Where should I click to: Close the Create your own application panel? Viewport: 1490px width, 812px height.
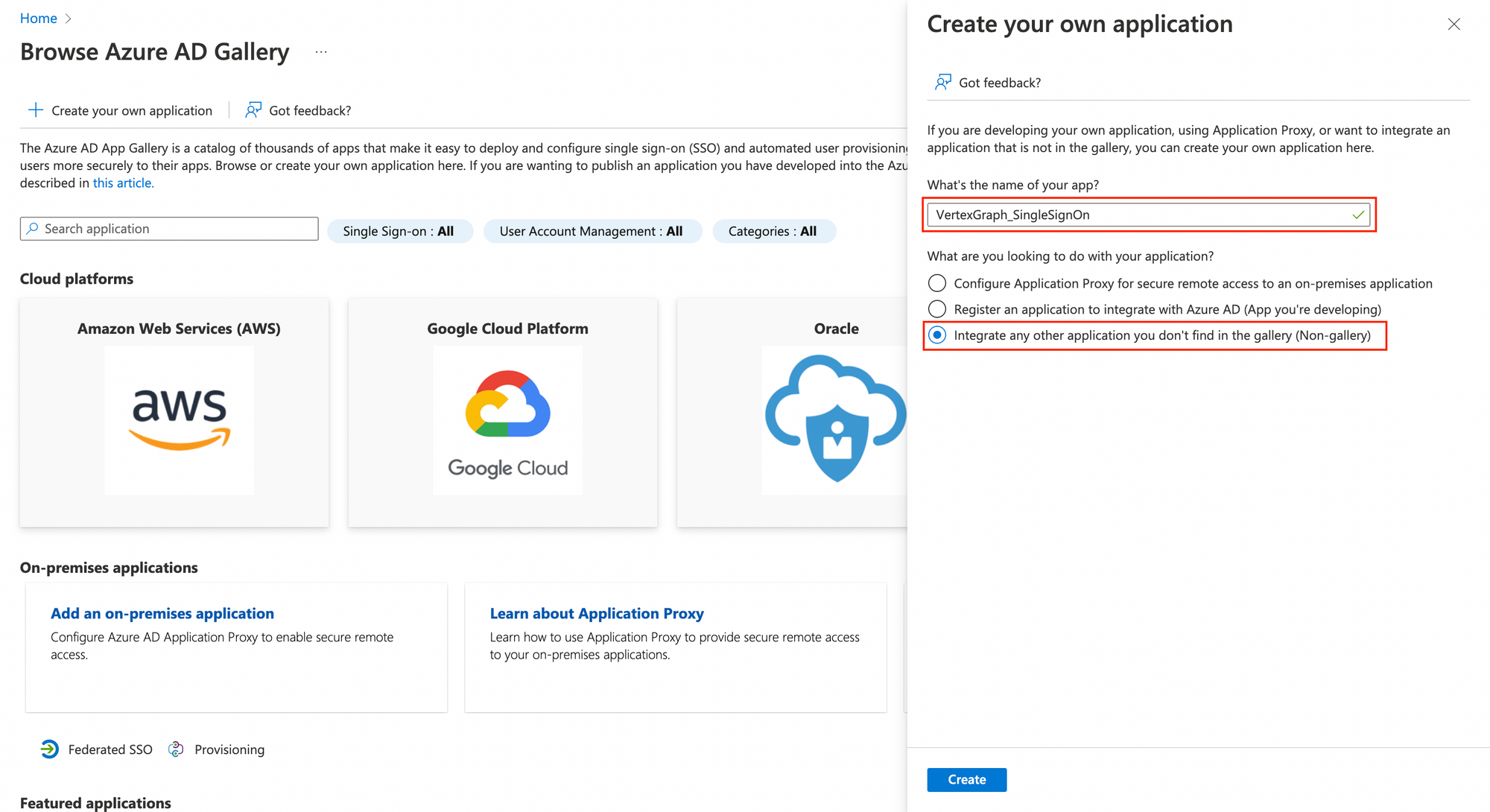[1454, 25]
